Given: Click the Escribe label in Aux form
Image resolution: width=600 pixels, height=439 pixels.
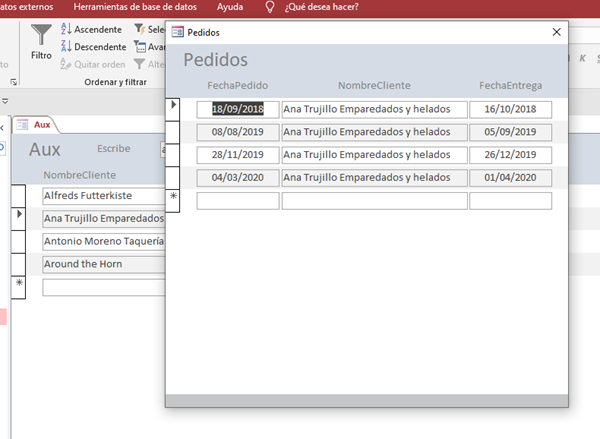Looking at the screenshot, I should 114,149.
